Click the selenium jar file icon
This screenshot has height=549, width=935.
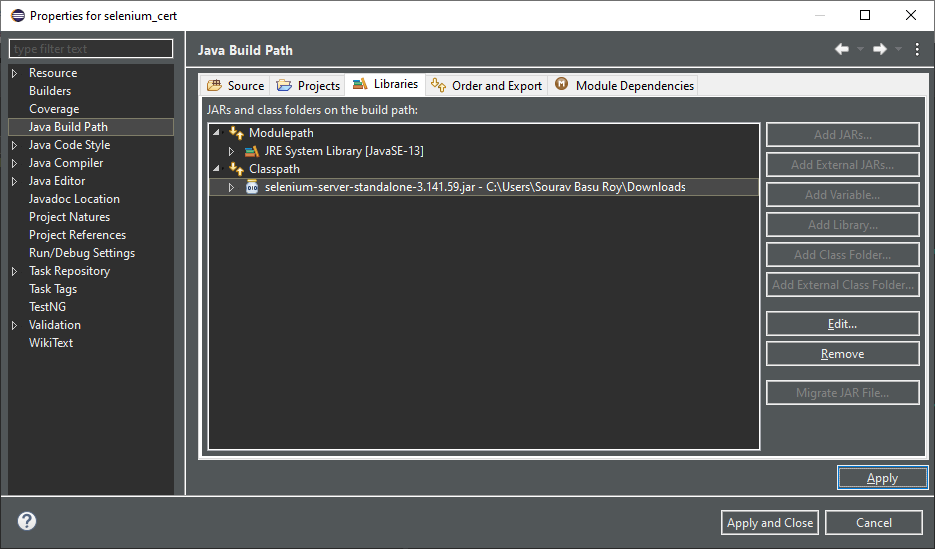click(x=252, y=187)
